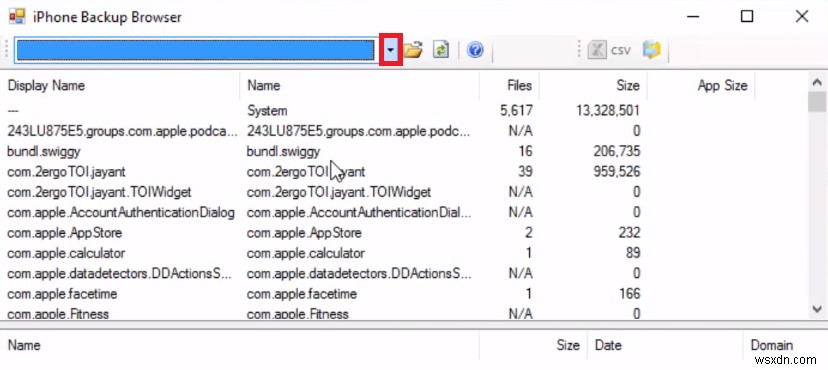Click com.apple.calculator in Name column
828x370 pixels.
[306, 253]
